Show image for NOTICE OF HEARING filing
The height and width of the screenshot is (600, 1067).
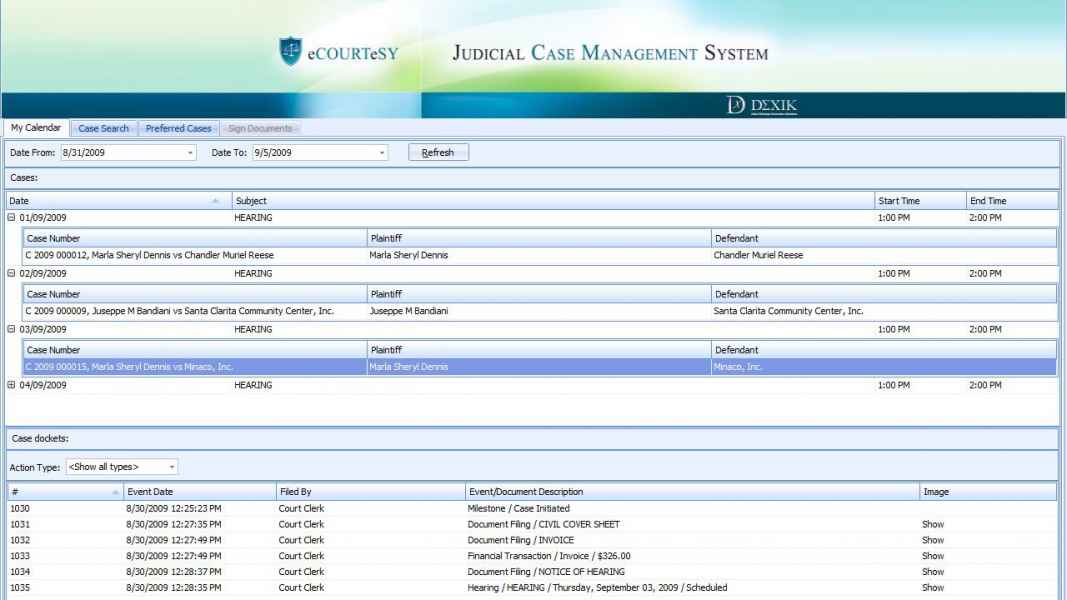[932, 572]
